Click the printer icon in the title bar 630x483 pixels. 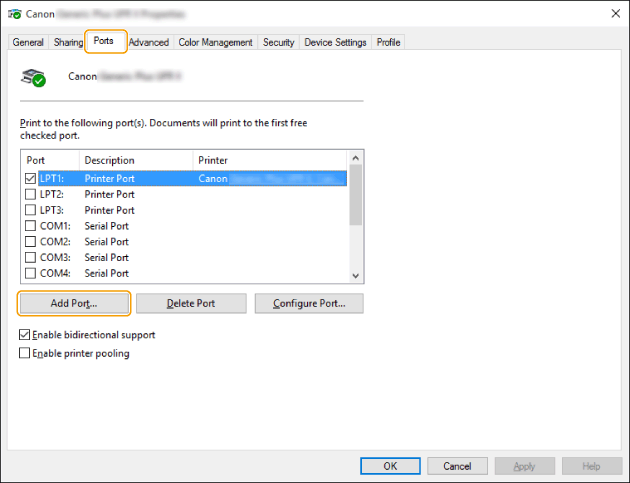pos(13,13)
